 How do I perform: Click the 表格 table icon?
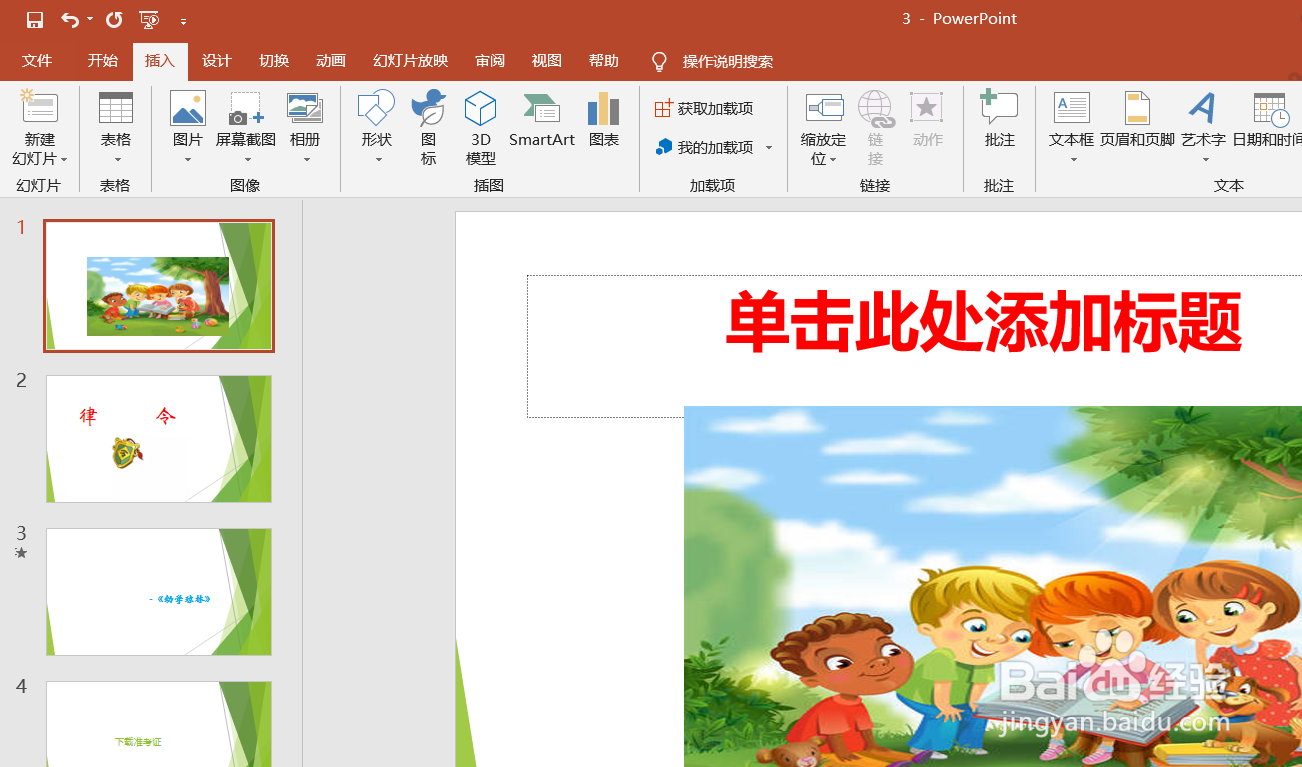point(116,107)
